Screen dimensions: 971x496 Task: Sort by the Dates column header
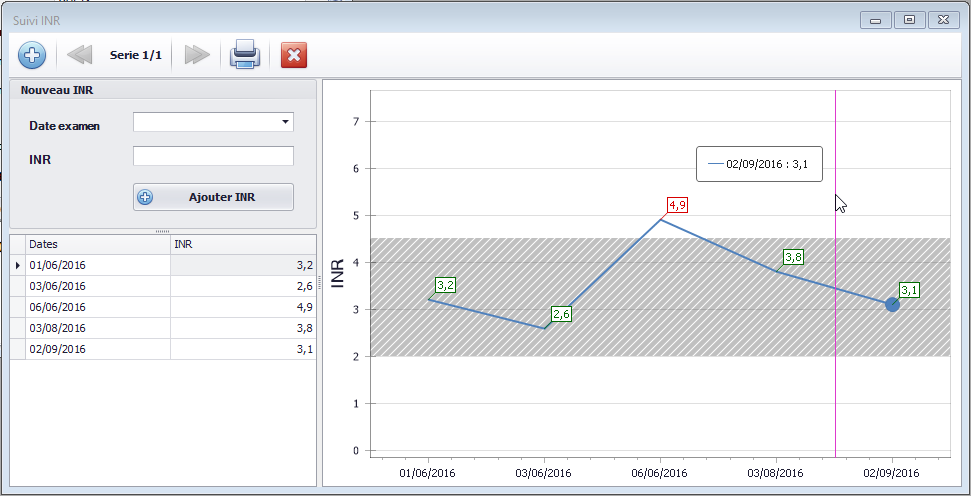coord(97,243)
